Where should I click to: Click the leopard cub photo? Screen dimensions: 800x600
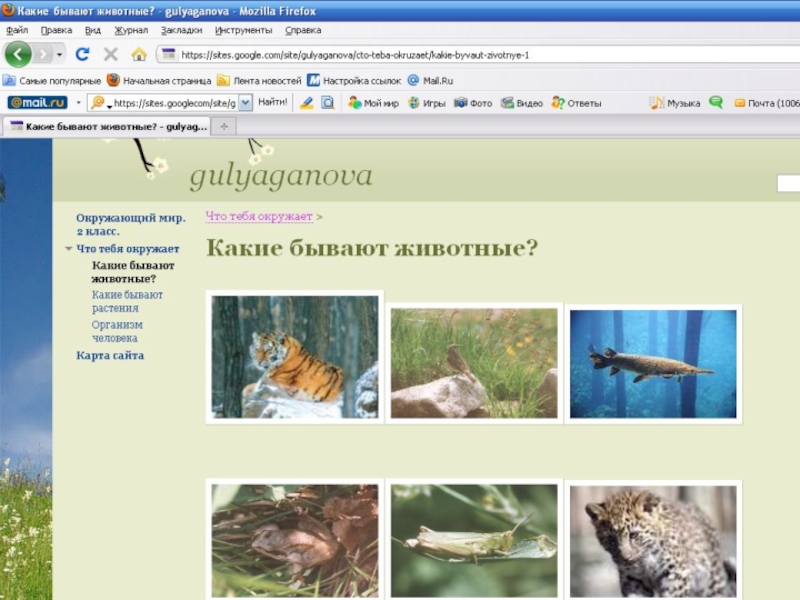[653, 540]
